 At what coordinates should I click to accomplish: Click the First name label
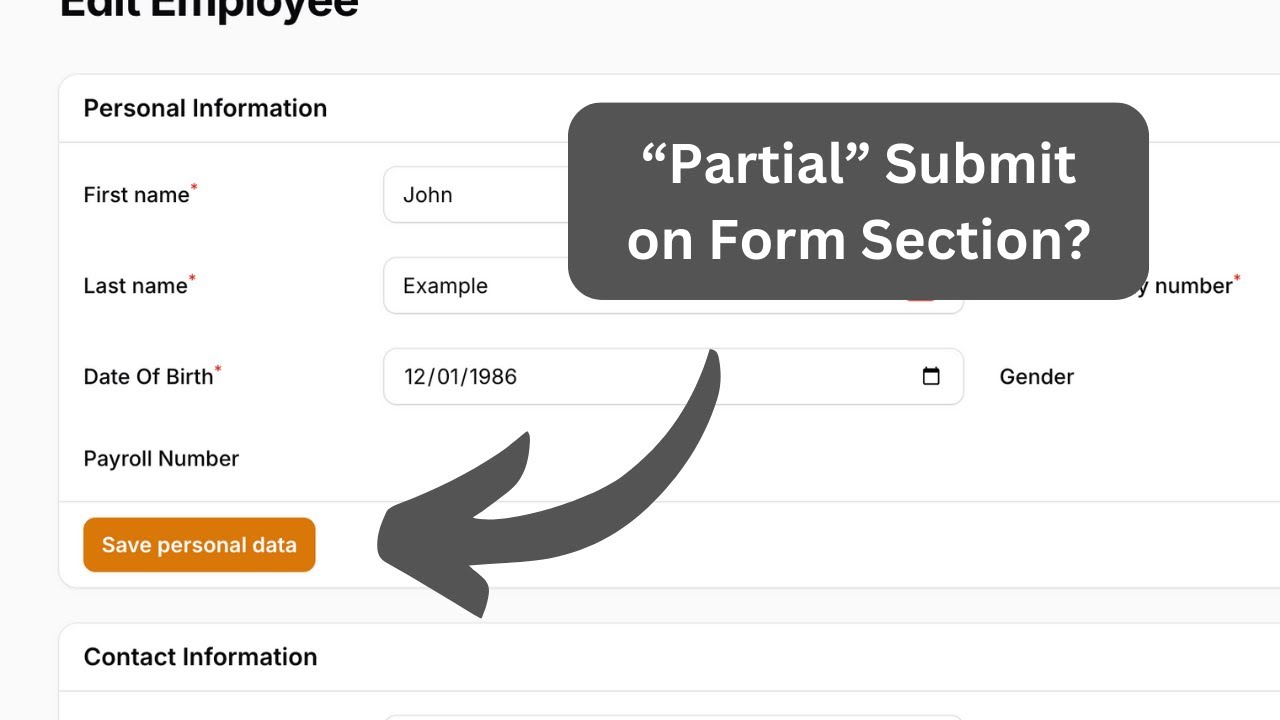tap(136, 195)
